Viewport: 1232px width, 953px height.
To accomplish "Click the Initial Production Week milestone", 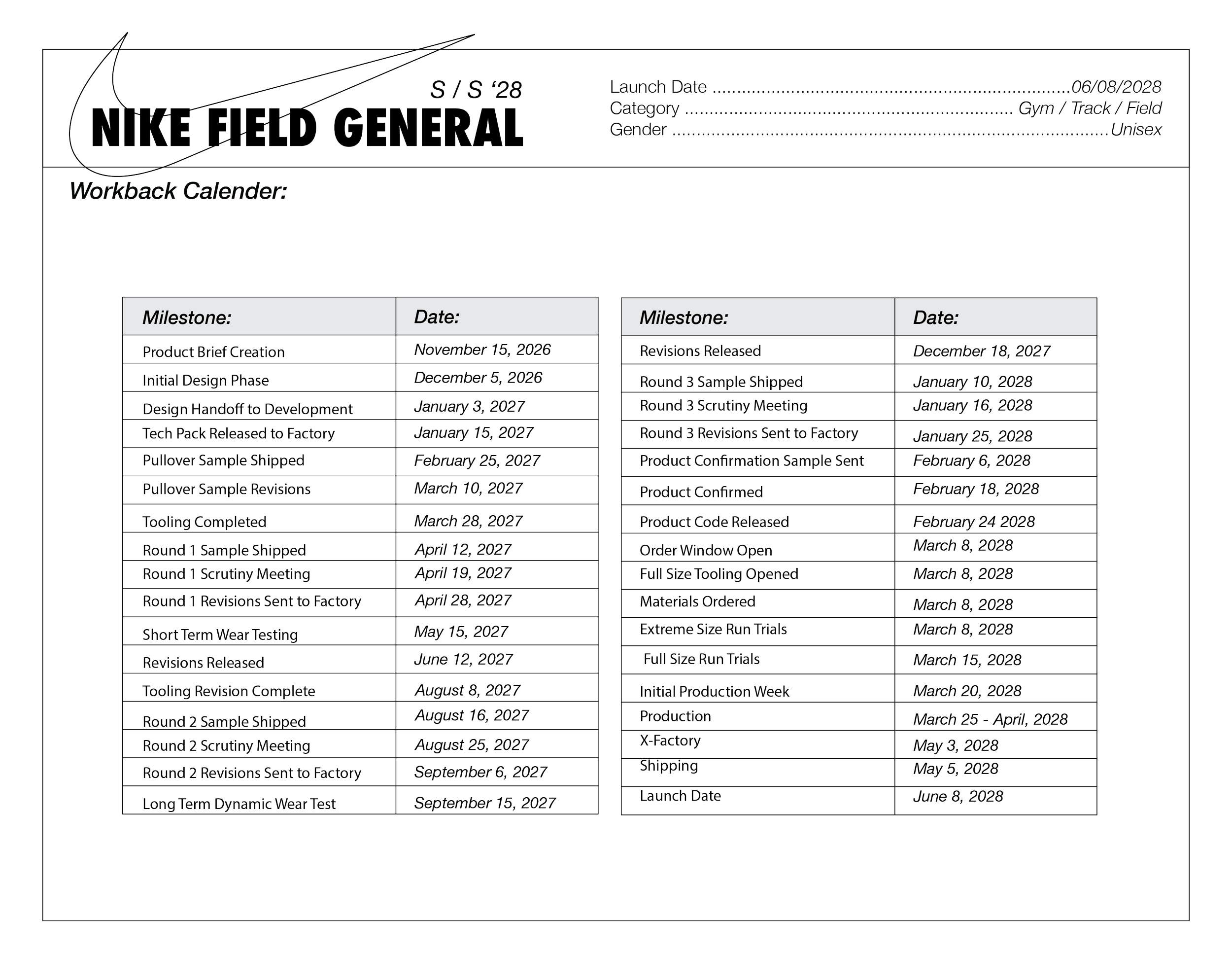I will click(714, 692).
